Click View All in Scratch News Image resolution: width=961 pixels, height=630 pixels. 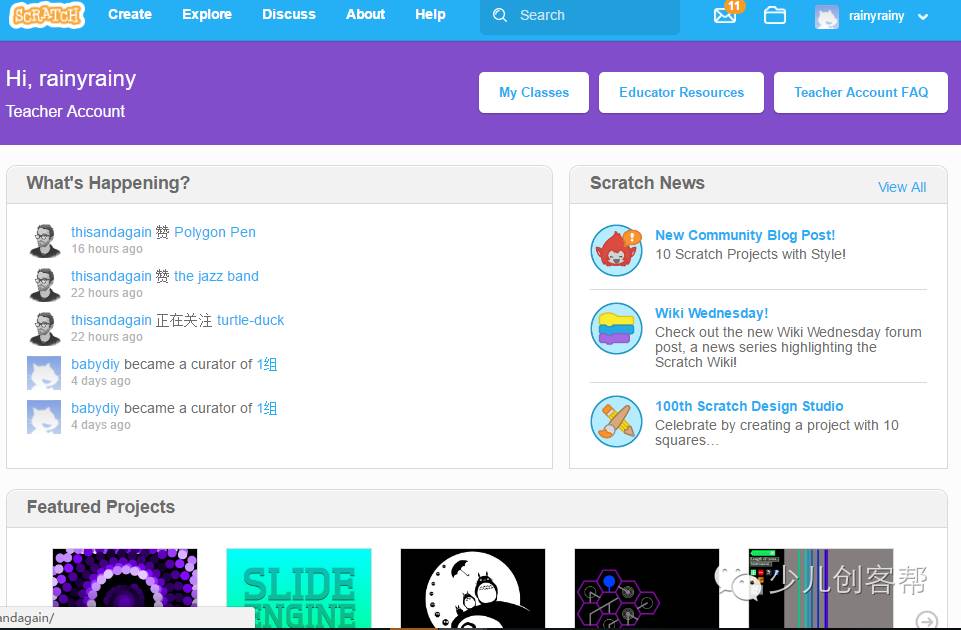pyautogui.click(x=902, y=187)
